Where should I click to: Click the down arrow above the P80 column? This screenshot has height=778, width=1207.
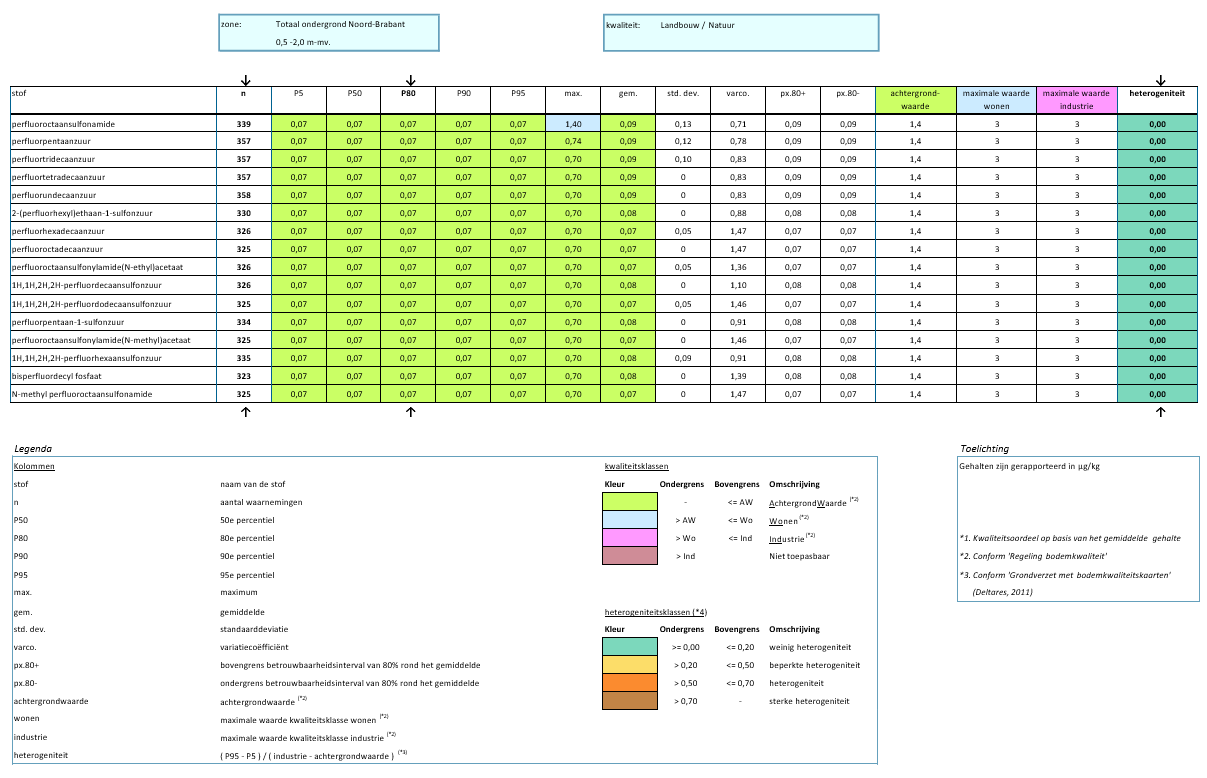(x=410, y=80)
